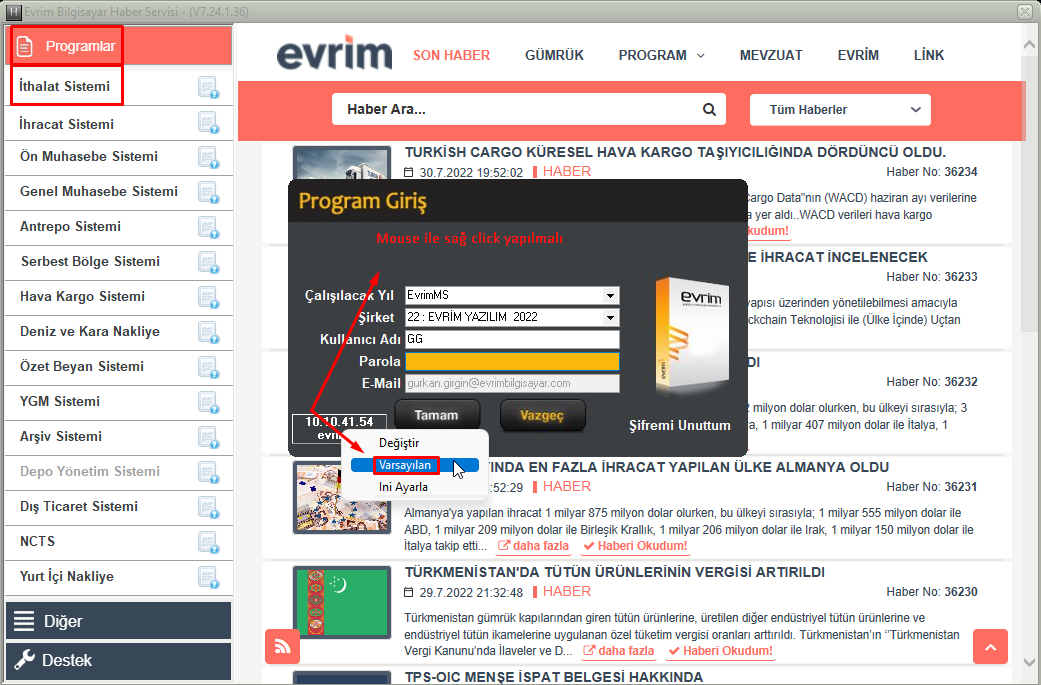Choose Varsayılan from the context menu
The height and width of the screenshot is (685, 1041).
click(x=405, y=465)
